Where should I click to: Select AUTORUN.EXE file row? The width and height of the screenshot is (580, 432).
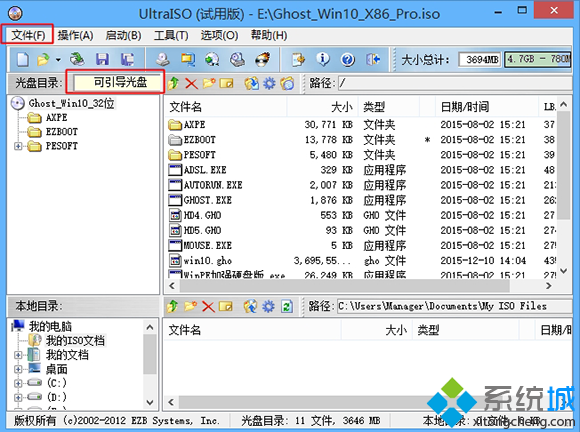(x=361, y=185)
